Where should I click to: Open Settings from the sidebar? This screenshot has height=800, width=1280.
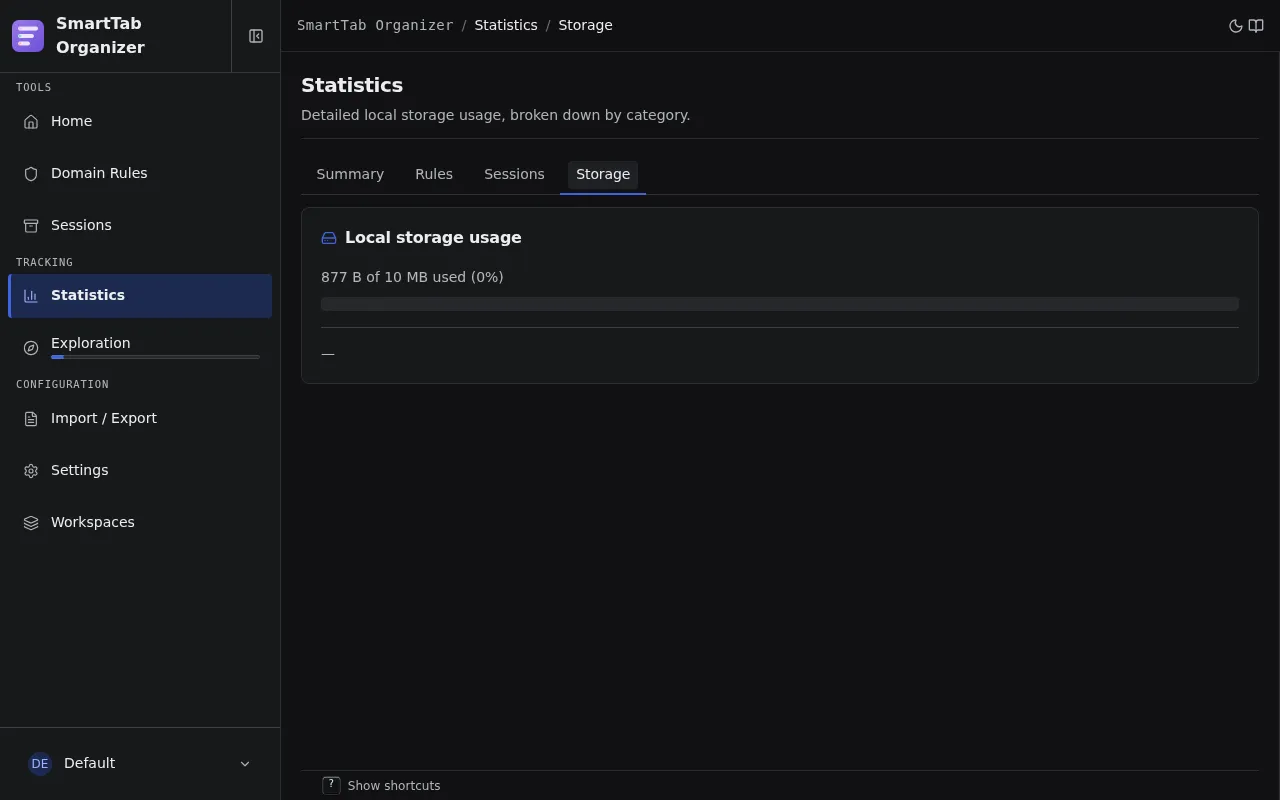(140, 471)
